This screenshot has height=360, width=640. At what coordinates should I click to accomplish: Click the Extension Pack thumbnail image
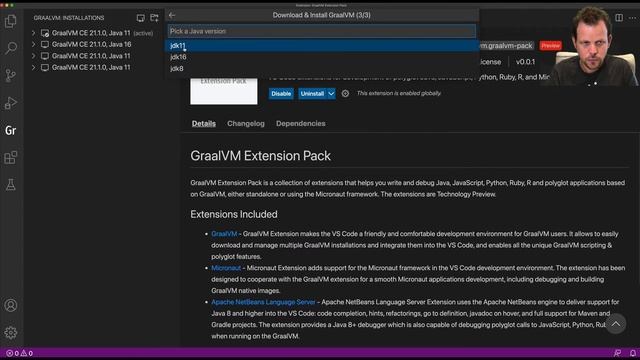(224, 91)
